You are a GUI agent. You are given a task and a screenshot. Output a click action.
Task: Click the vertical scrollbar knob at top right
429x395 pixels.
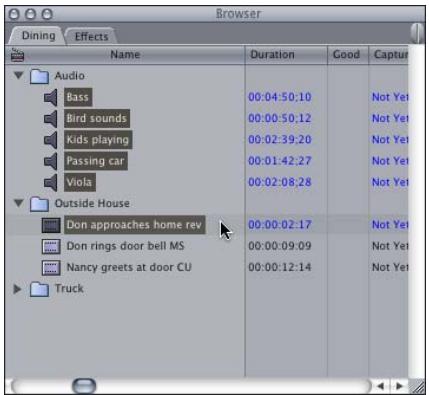(416, 33)
